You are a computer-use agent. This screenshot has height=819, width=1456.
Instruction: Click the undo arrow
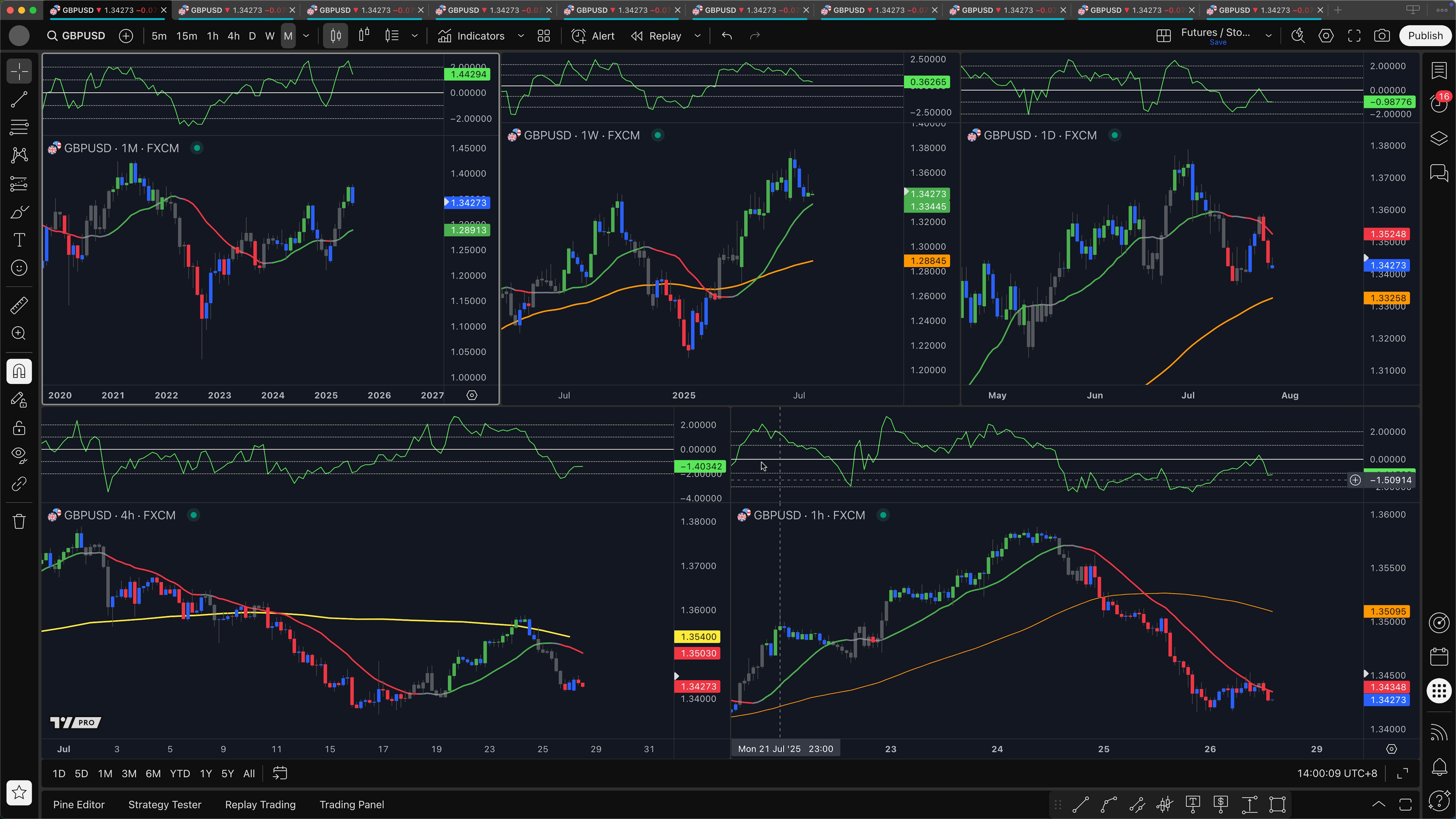point(727,36)
